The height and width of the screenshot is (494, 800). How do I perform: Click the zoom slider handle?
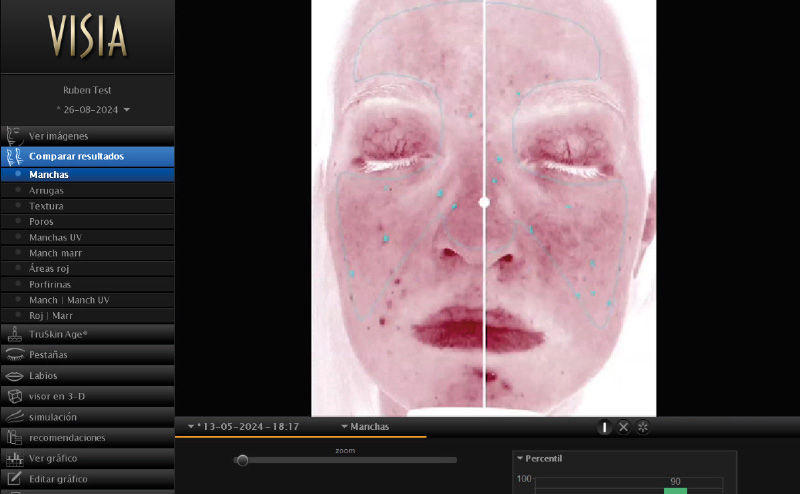pos(242,460)
